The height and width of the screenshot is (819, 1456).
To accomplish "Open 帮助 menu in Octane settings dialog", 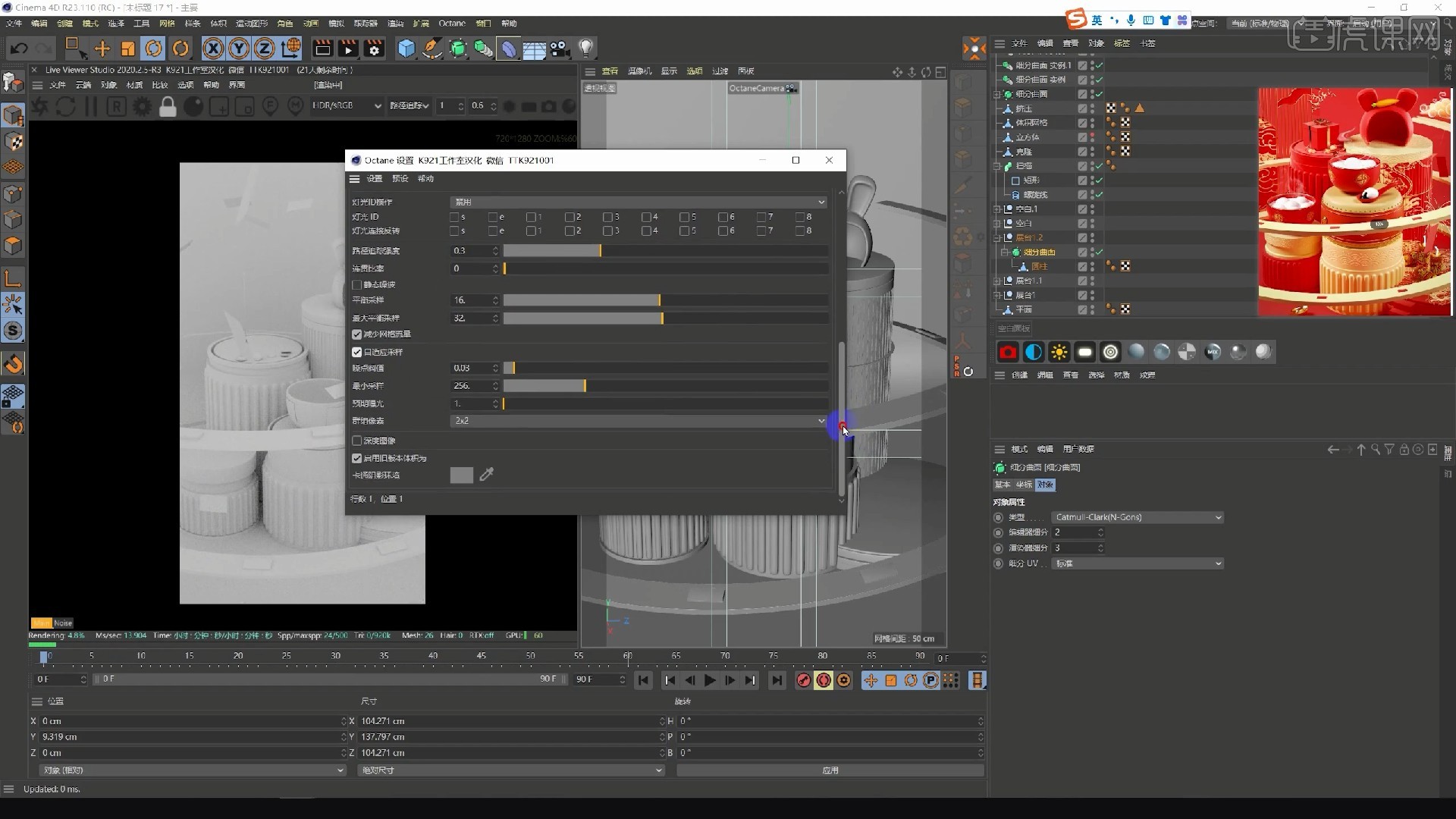I will pyautogui.click(x=426, y=179).
